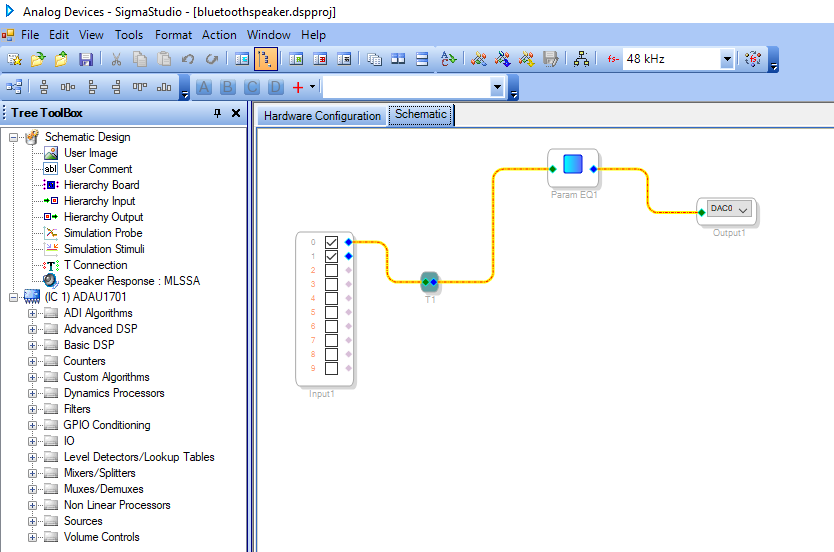Click the Param EQ1 output pin
Screen dimensions: 834x552
pyautogui.click(x=594, y=169)
